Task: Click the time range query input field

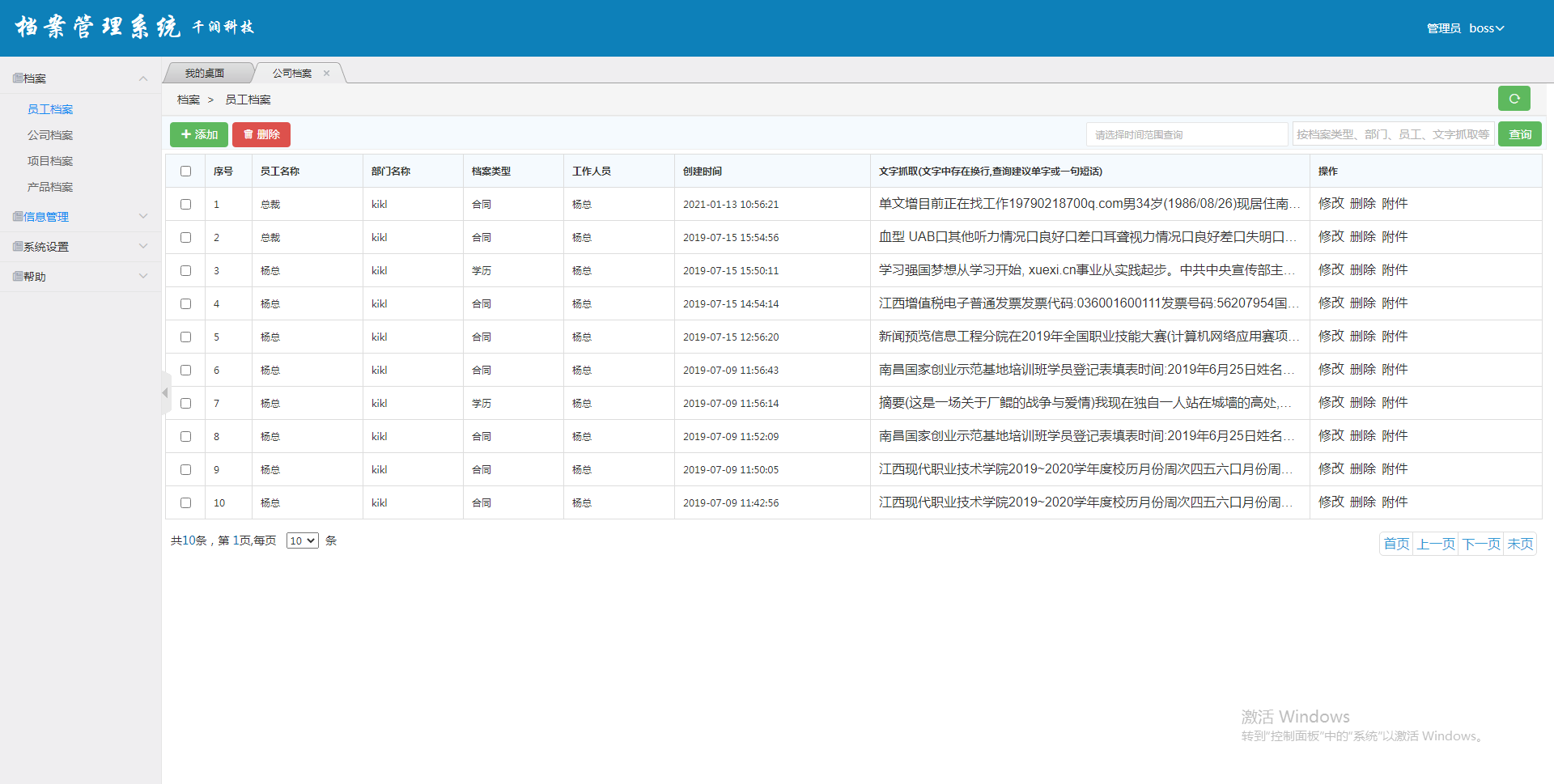Action: pyautogui.click(x=1186, y=135)
